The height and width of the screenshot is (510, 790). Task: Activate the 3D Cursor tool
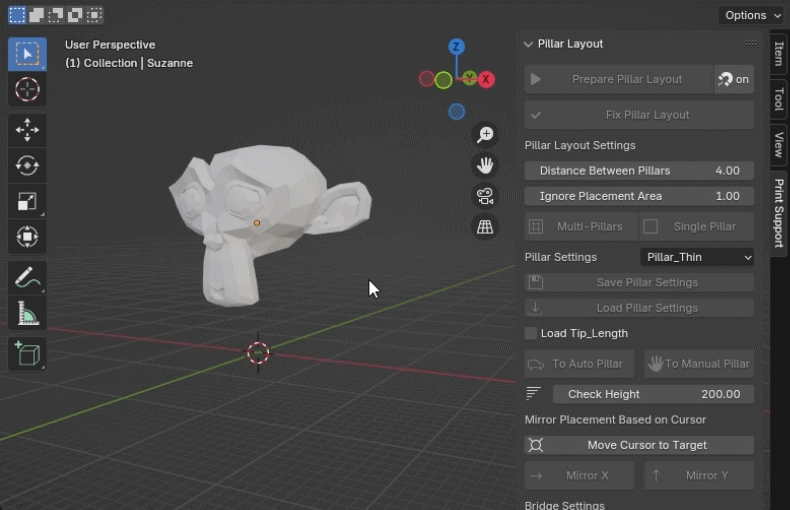click(x=27, y=90)
